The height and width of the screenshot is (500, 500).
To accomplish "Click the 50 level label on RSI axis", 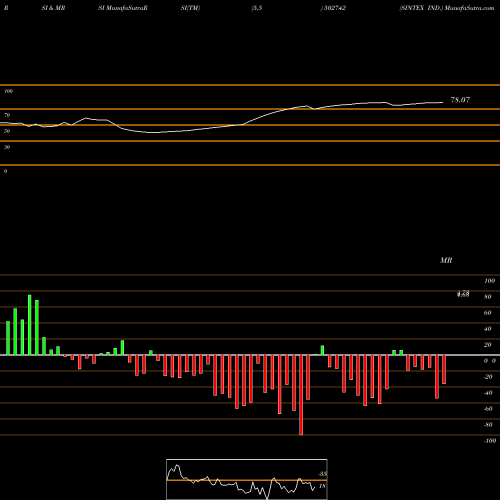I will [x=7, y=131].
